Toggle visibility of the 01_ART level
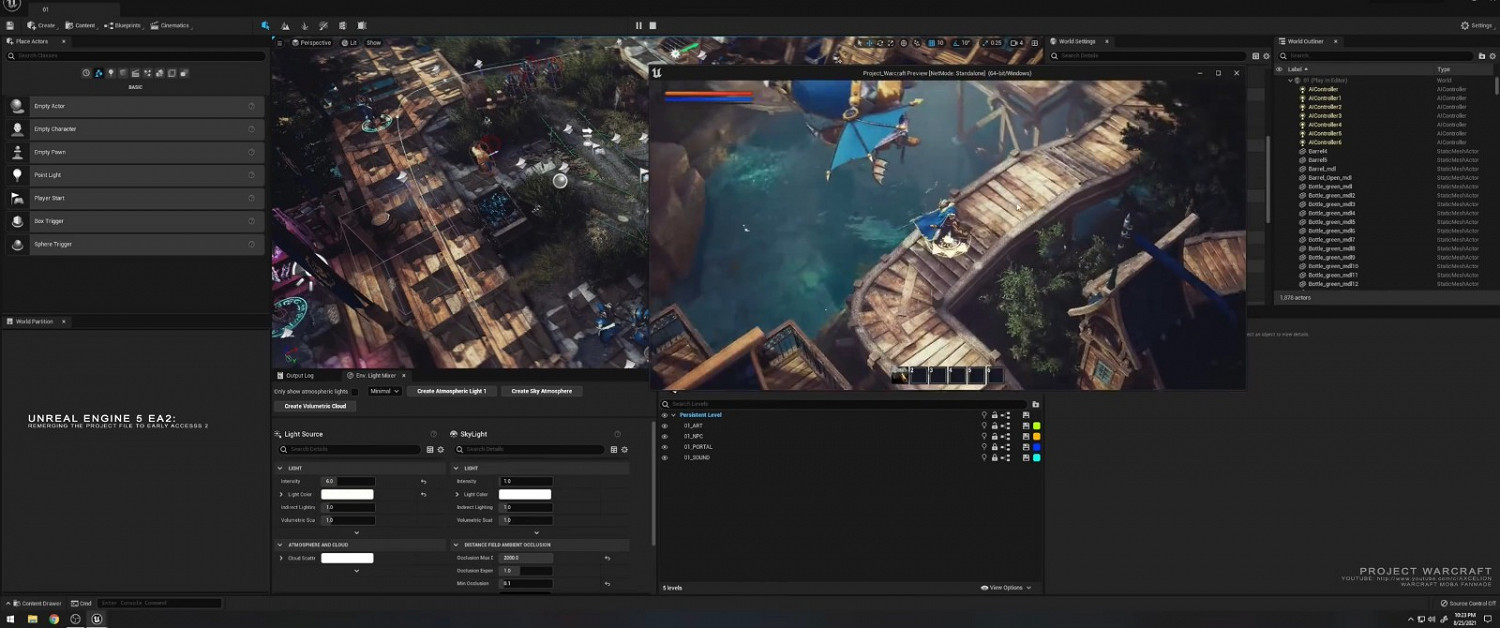 click(x=664, y=426)
